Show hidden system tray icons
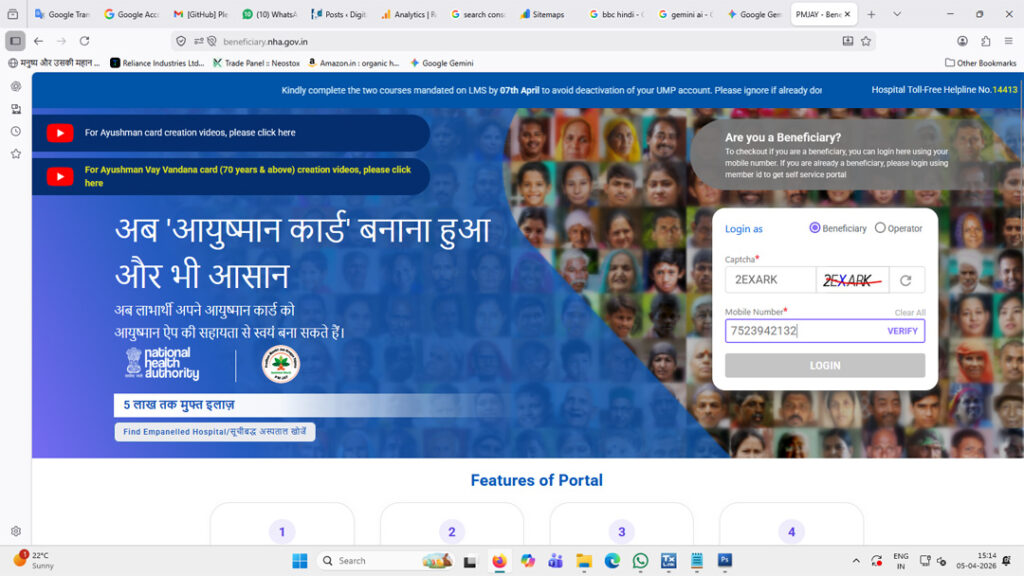The width and height of the screenshot is (1024, 576). click(855, 561)
